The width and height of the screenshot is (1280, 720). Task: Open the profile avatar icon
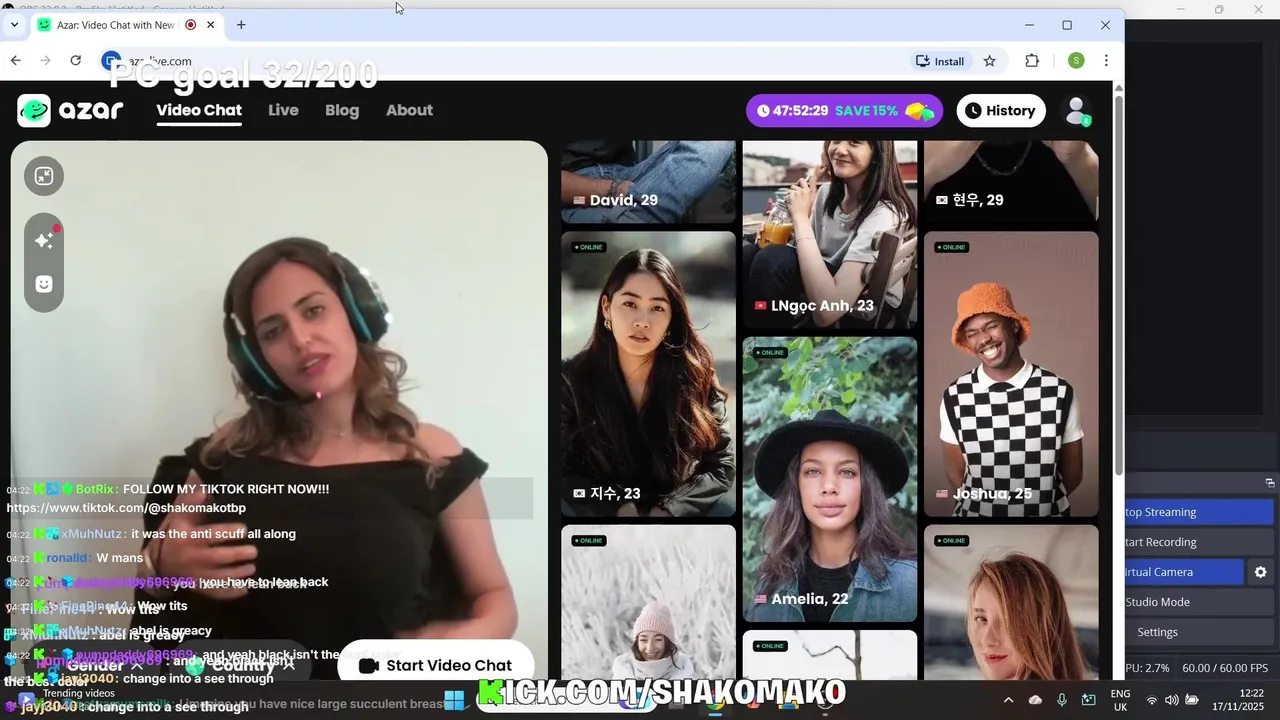pos(1076,110)
